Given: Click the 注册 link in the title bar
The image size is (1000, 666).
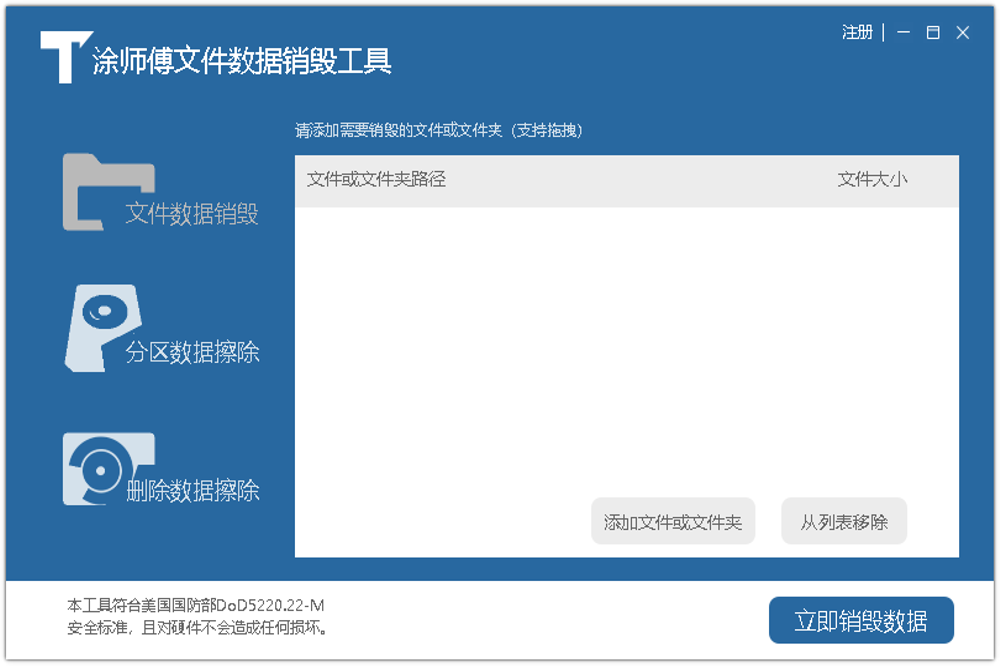Looking at the screenshot, I should [x=857, y=32].
